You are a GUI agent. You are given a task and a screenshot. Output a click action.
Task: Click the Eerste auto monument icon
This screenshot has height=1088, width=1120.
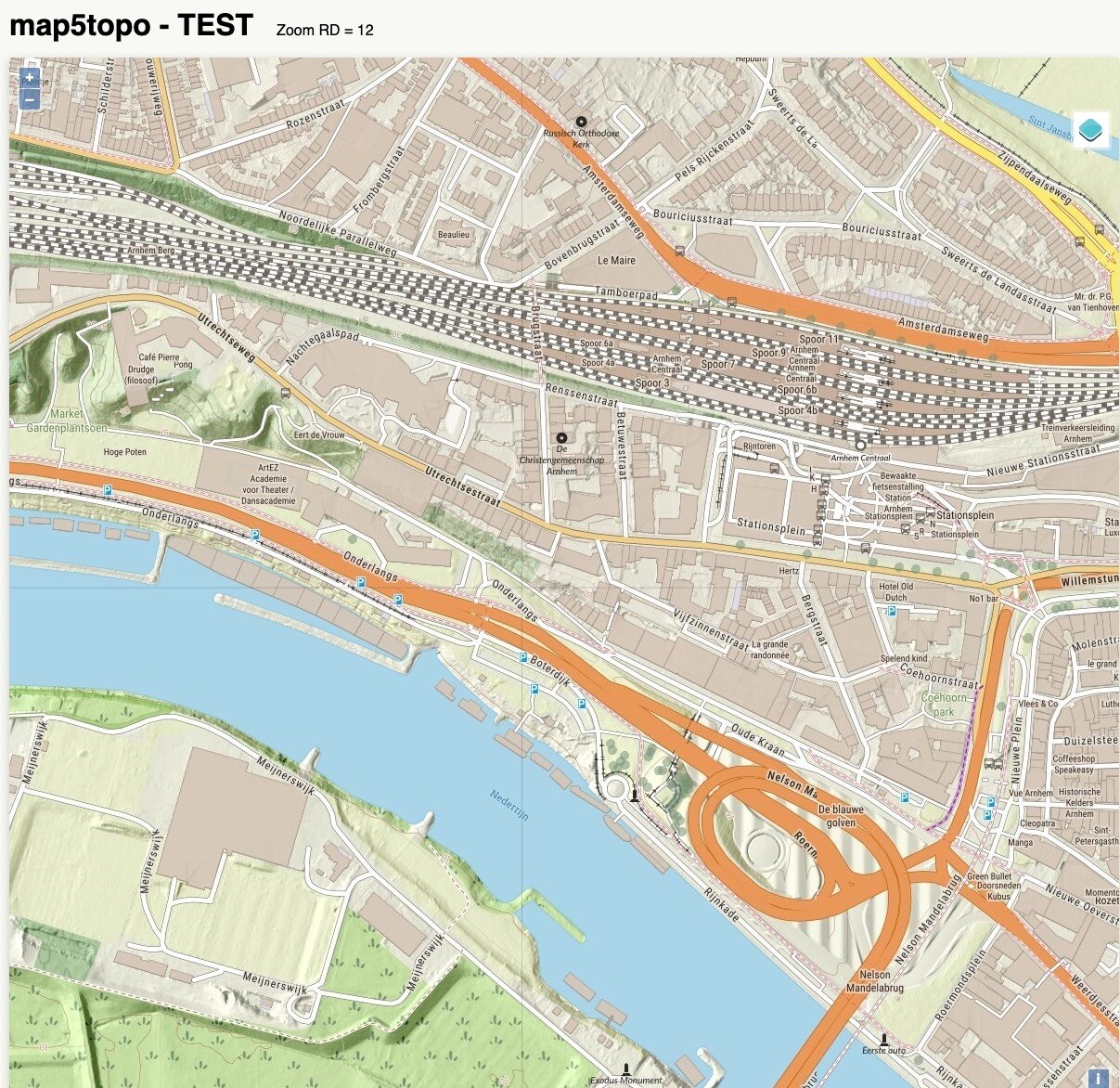(x=884, y=1039)
